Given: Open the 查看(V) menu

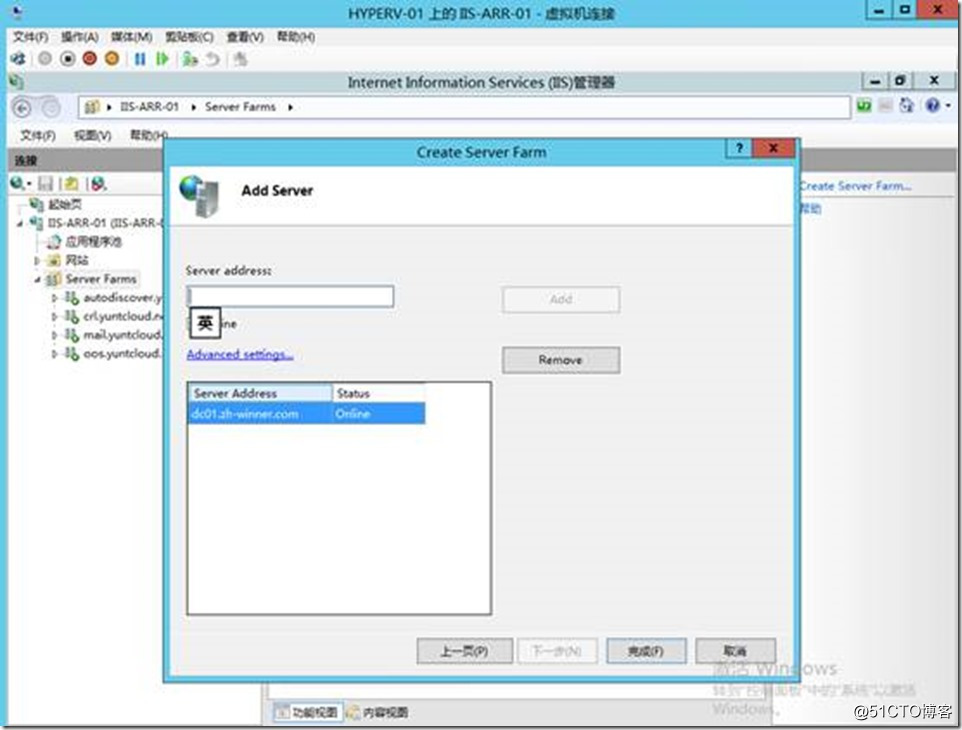Looking at the screenshot, I should (x=245, y=37).
